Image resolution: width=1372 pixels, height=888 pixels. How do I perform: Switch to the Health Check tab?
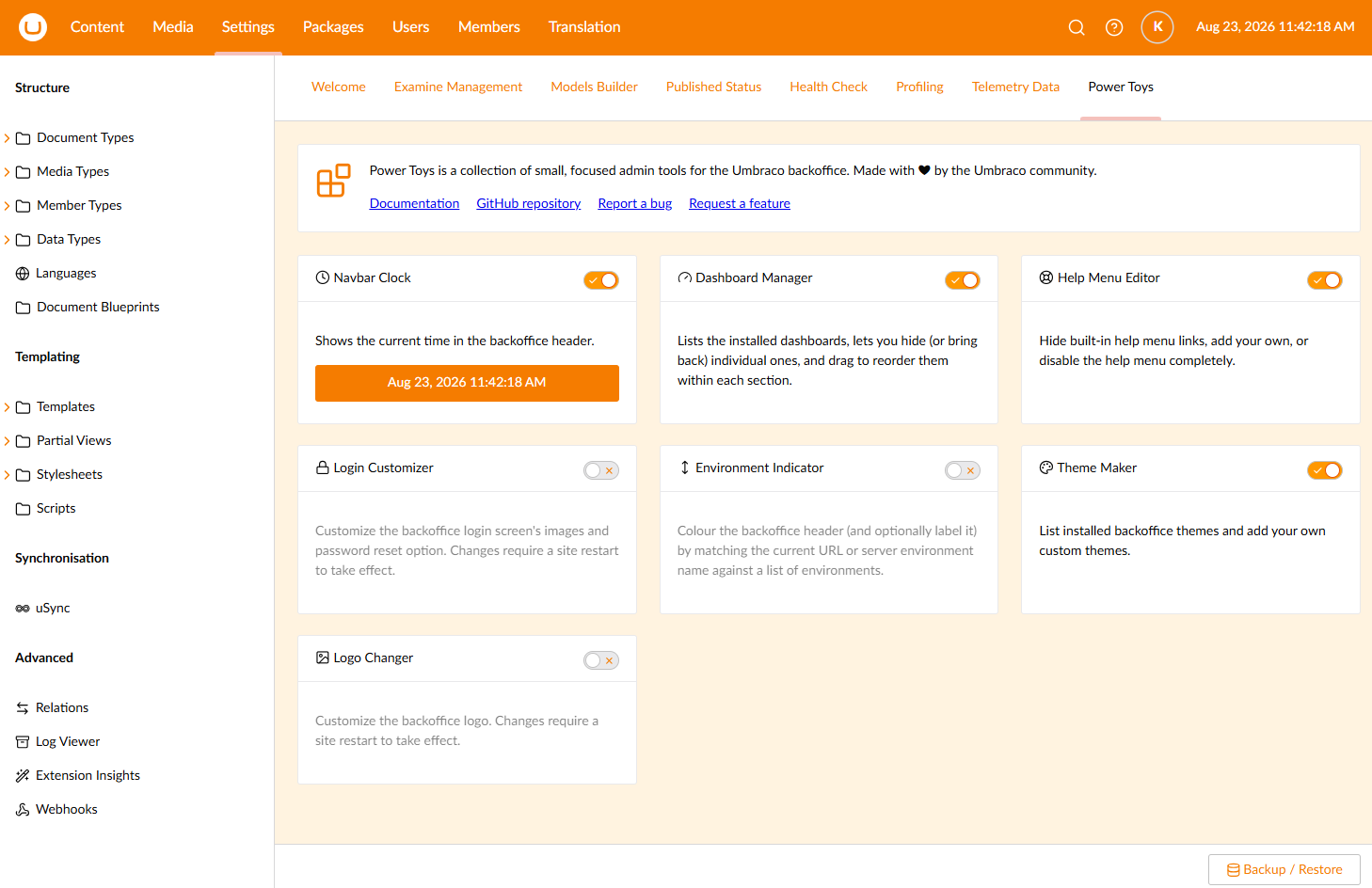[x=829, y=87]
